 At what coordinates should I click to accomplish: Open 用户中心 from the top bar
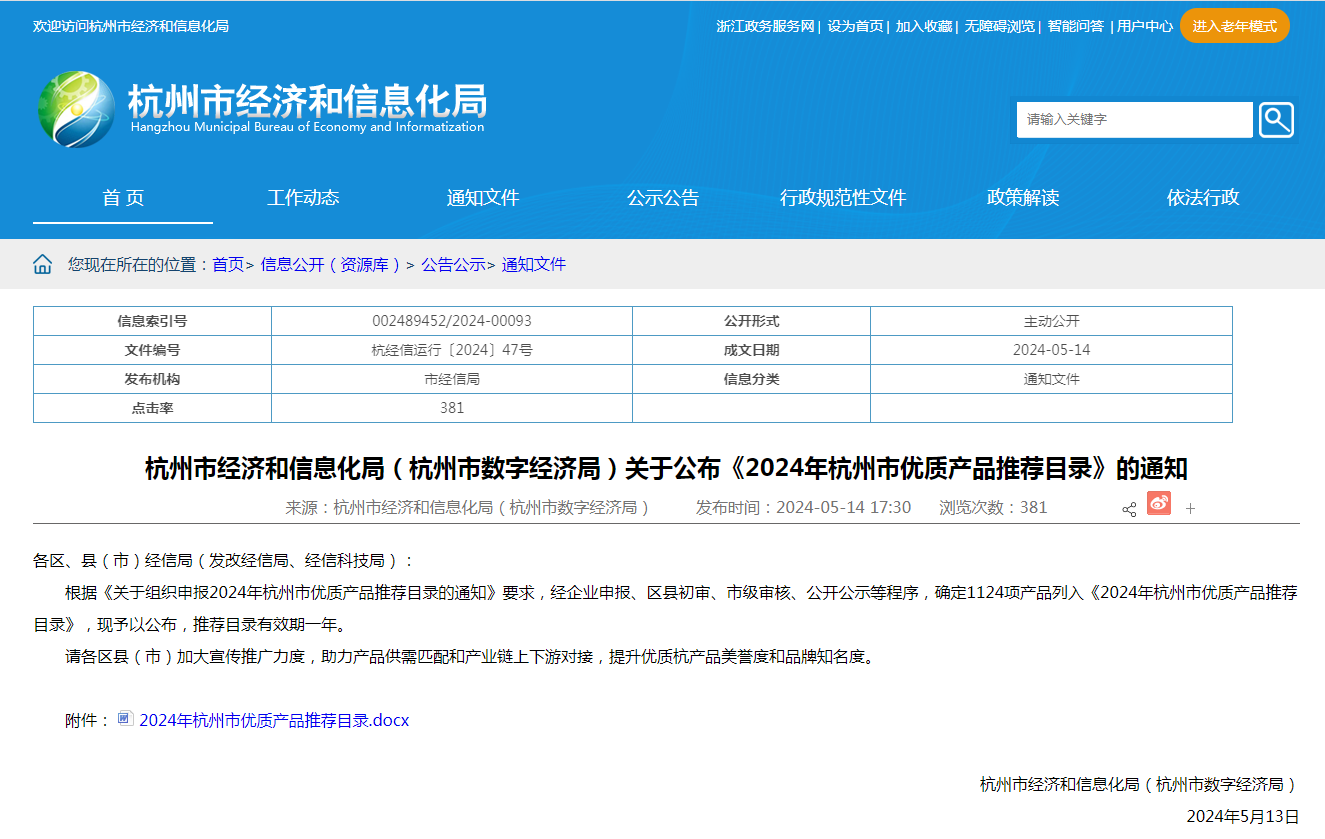1143,27
